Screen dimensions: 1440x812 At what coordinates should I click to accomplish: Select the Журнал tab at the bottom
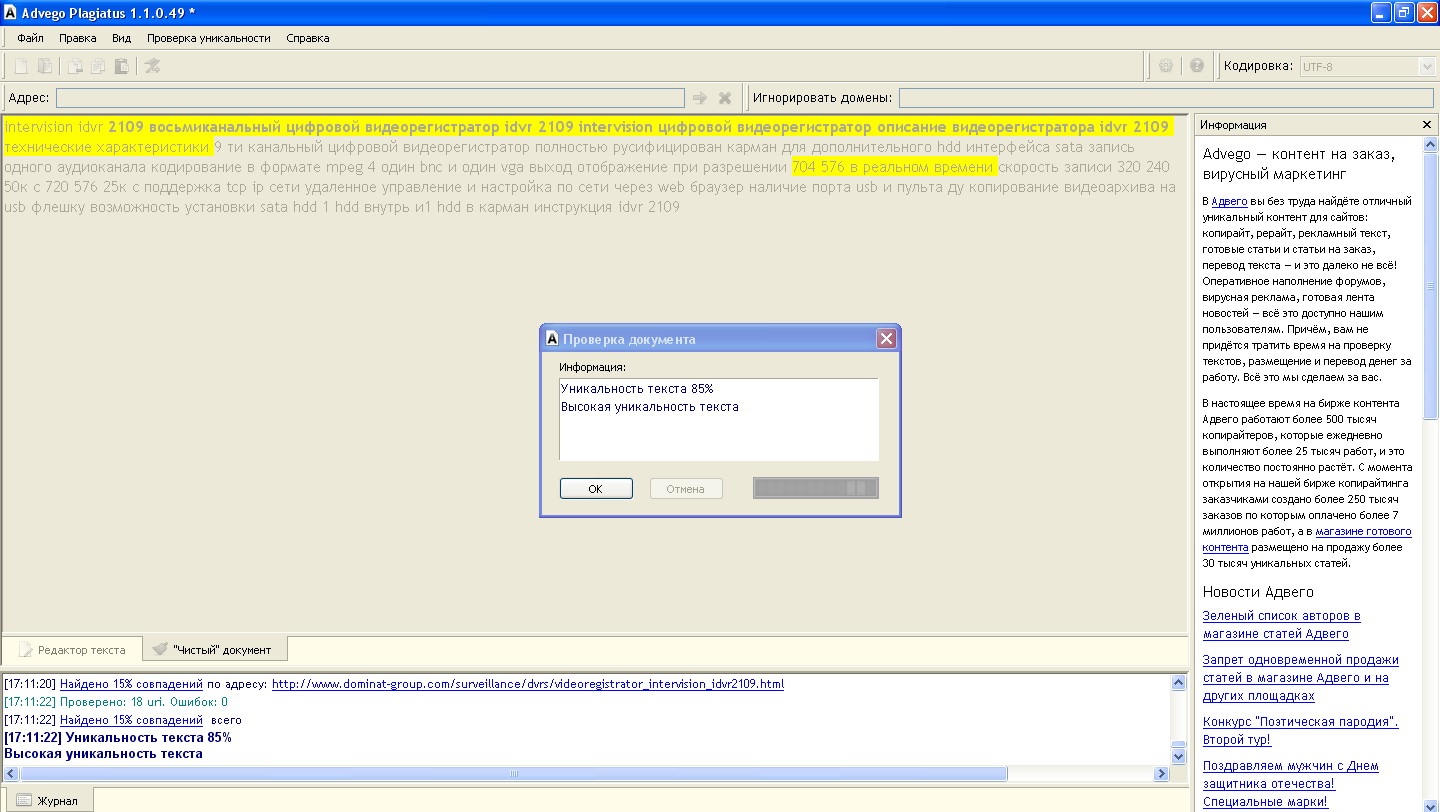pos(48,801)
